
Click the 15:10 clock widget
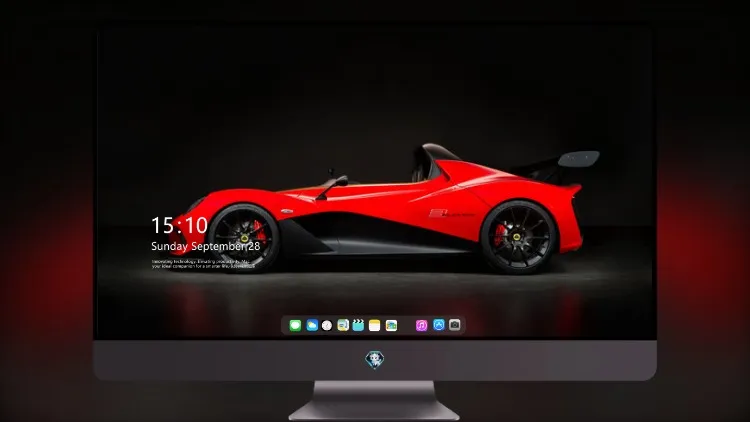pos(179,225)
